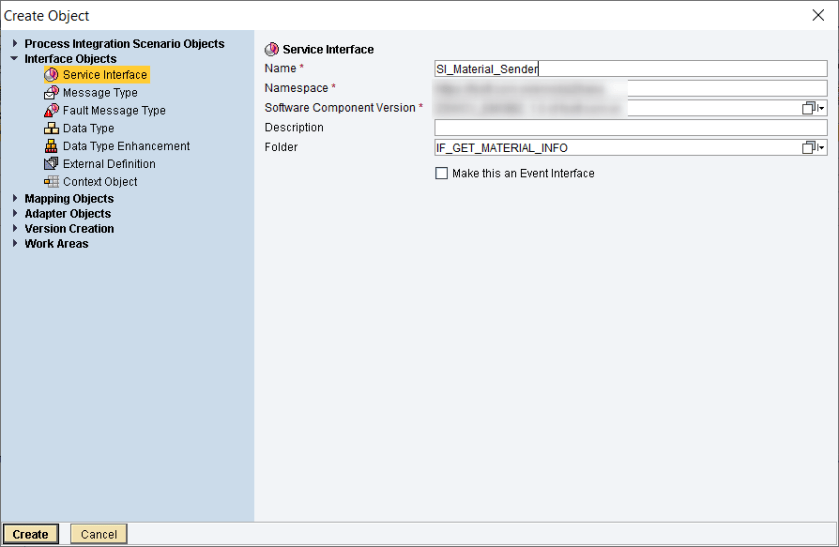Click the External Definition icon
839x547 pixels.
coord(52,164)
